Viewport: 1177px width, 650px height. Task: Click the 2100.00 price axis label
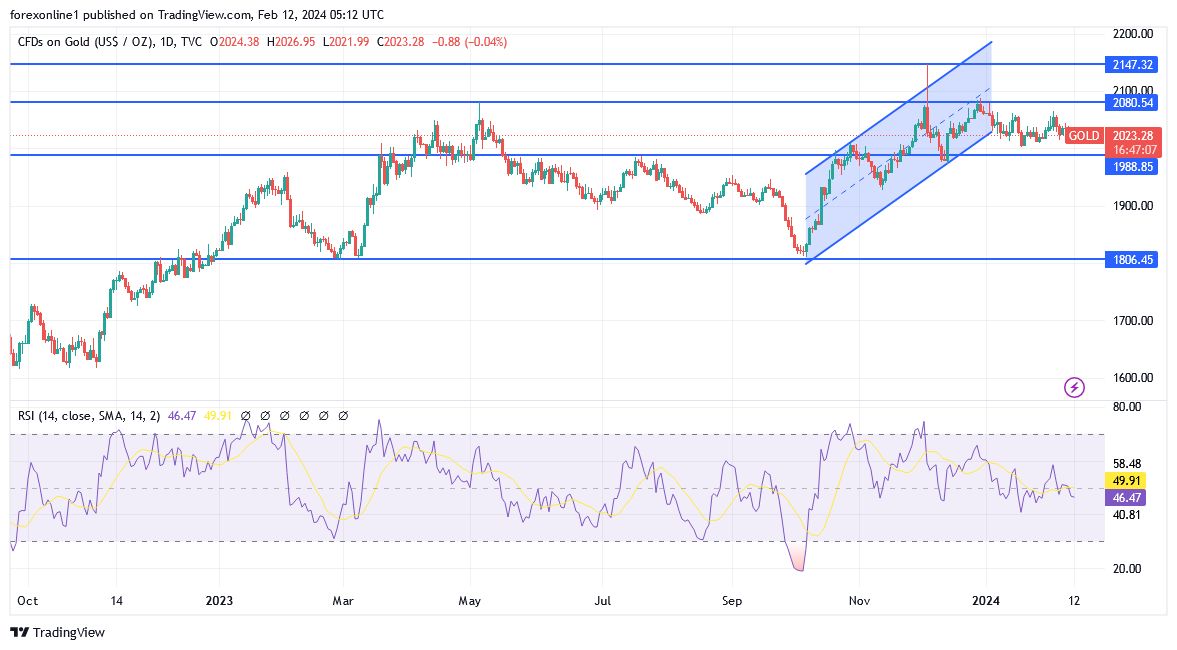(x=1133, y=90)
